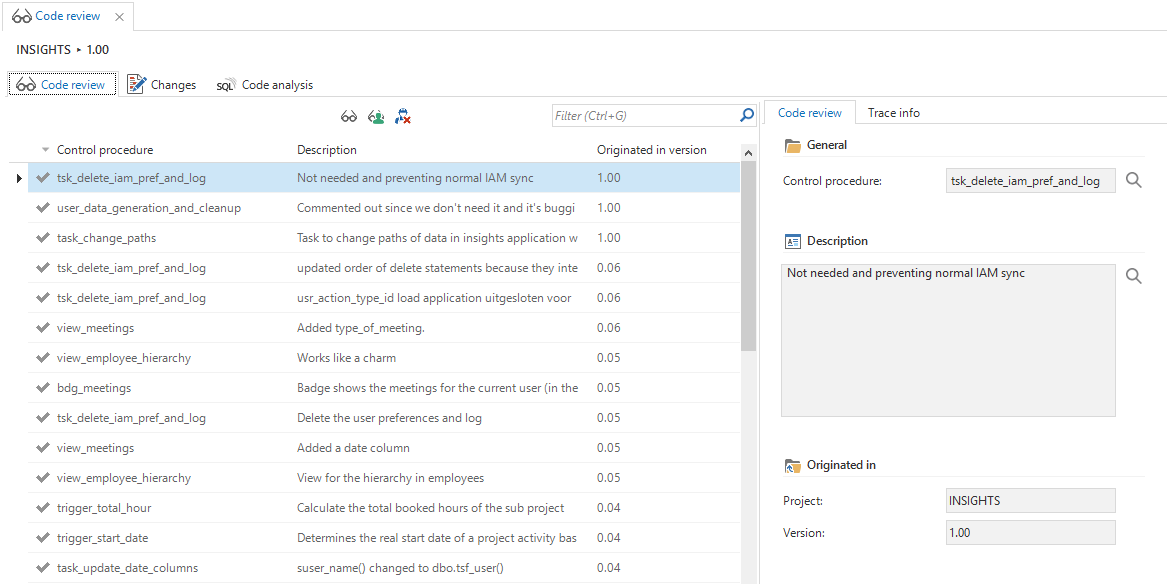Click the magnifier beside the Description box

[1133, 276]
